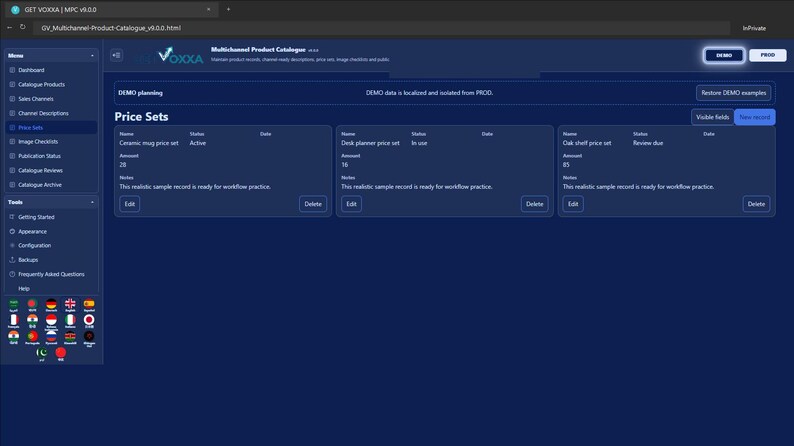
Task: Switch language with the Spanish flag
Action: pyautogui.click(x=89, y=305)
